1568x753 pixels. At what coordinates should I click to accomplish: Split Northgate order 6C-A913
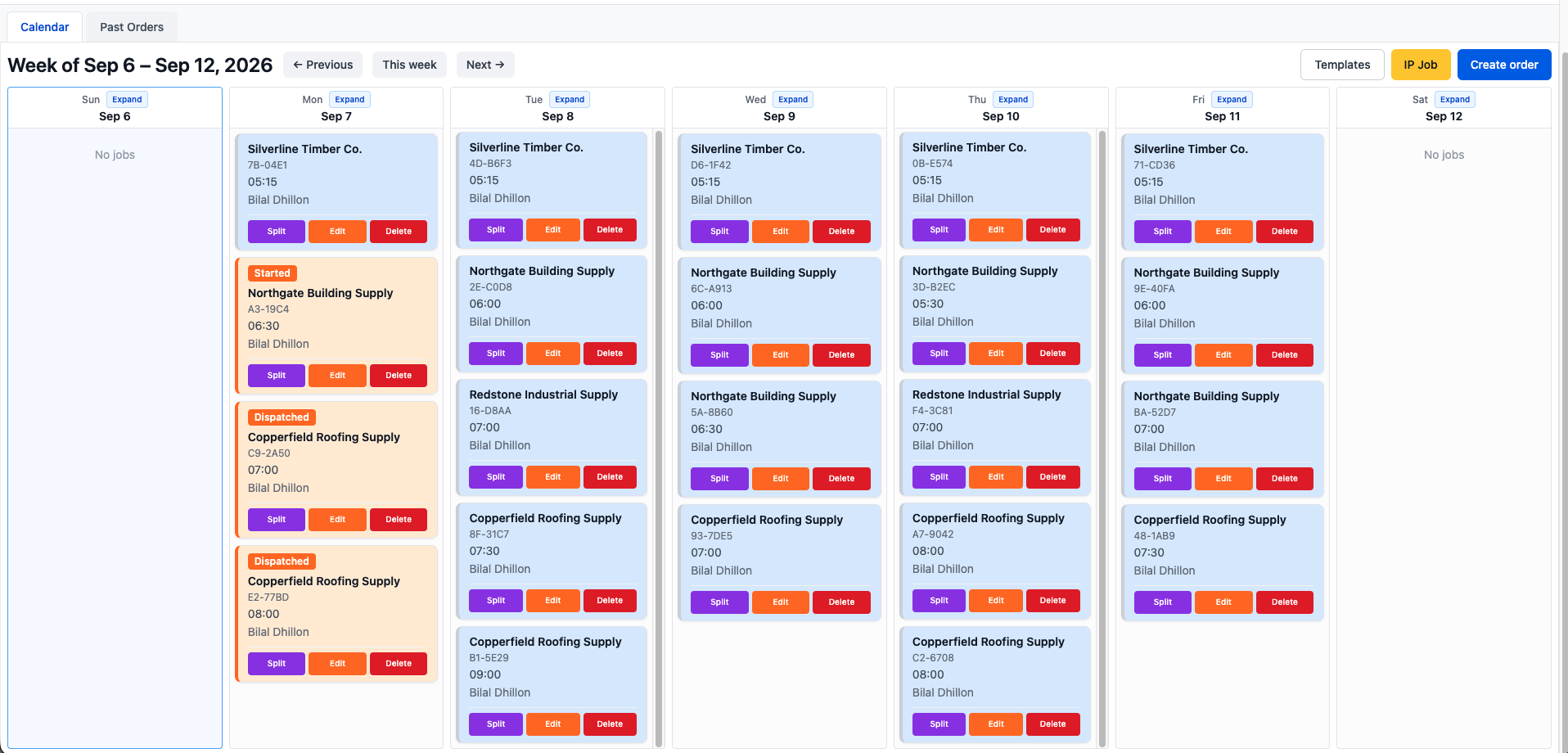[719, 355]
